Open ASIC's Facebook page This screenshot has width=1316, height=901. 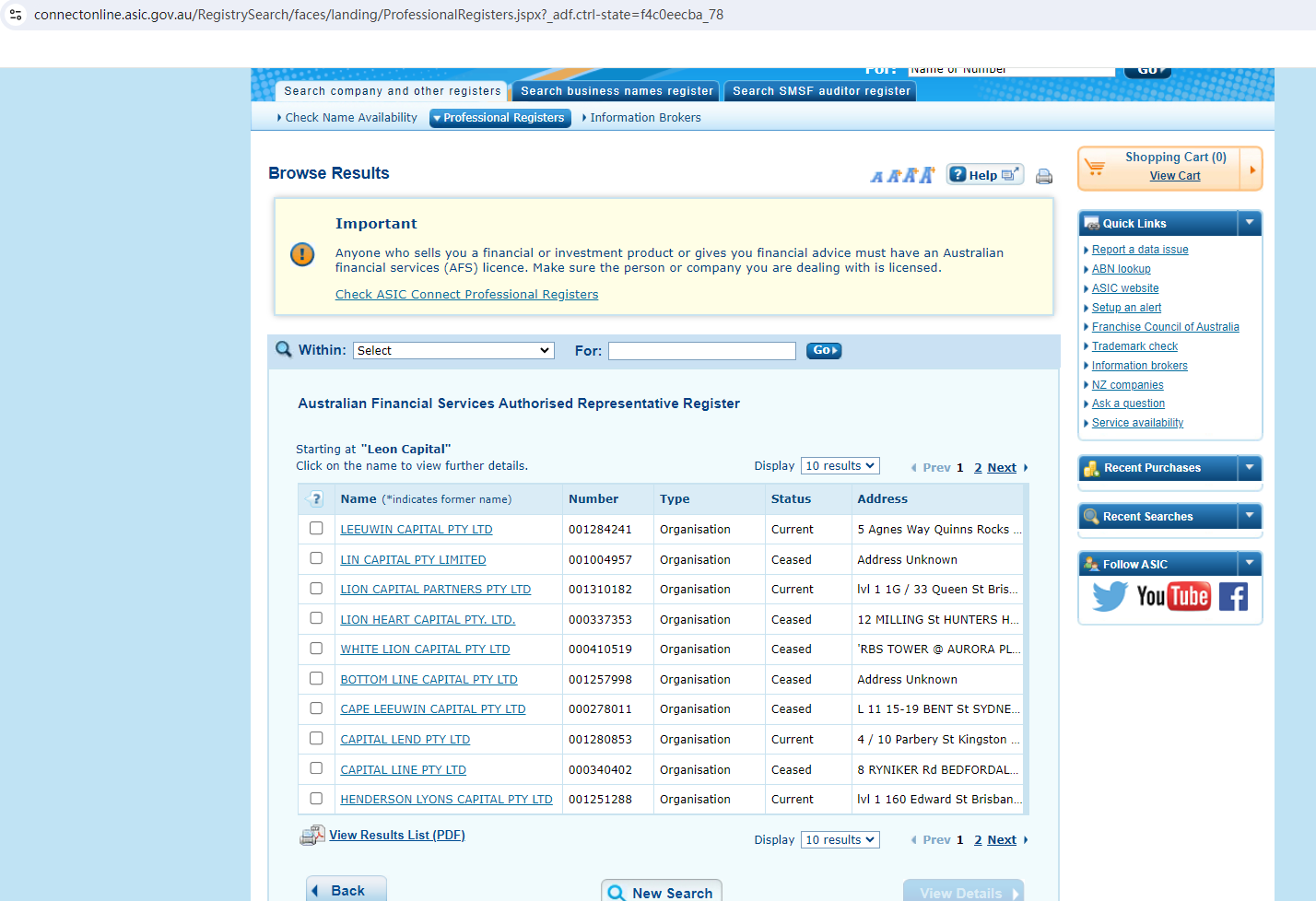(x=1233, y=596)
